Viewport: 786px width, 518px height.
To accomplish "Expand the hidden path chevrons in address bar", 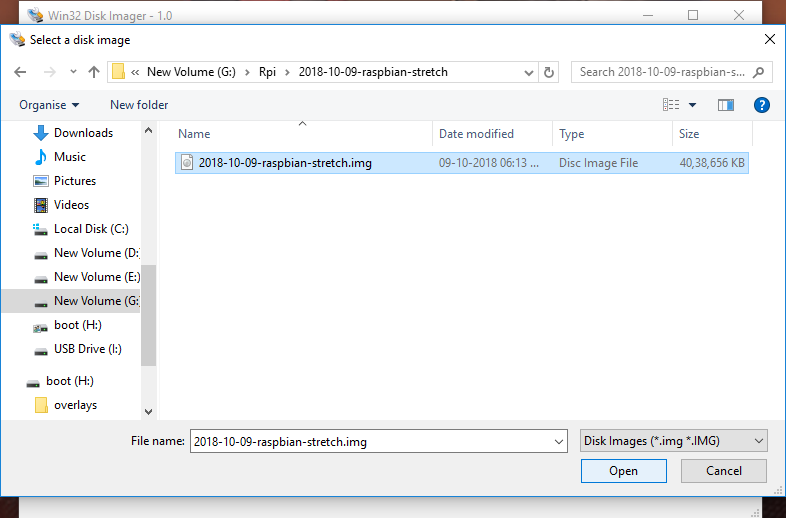I will point(135,72).
